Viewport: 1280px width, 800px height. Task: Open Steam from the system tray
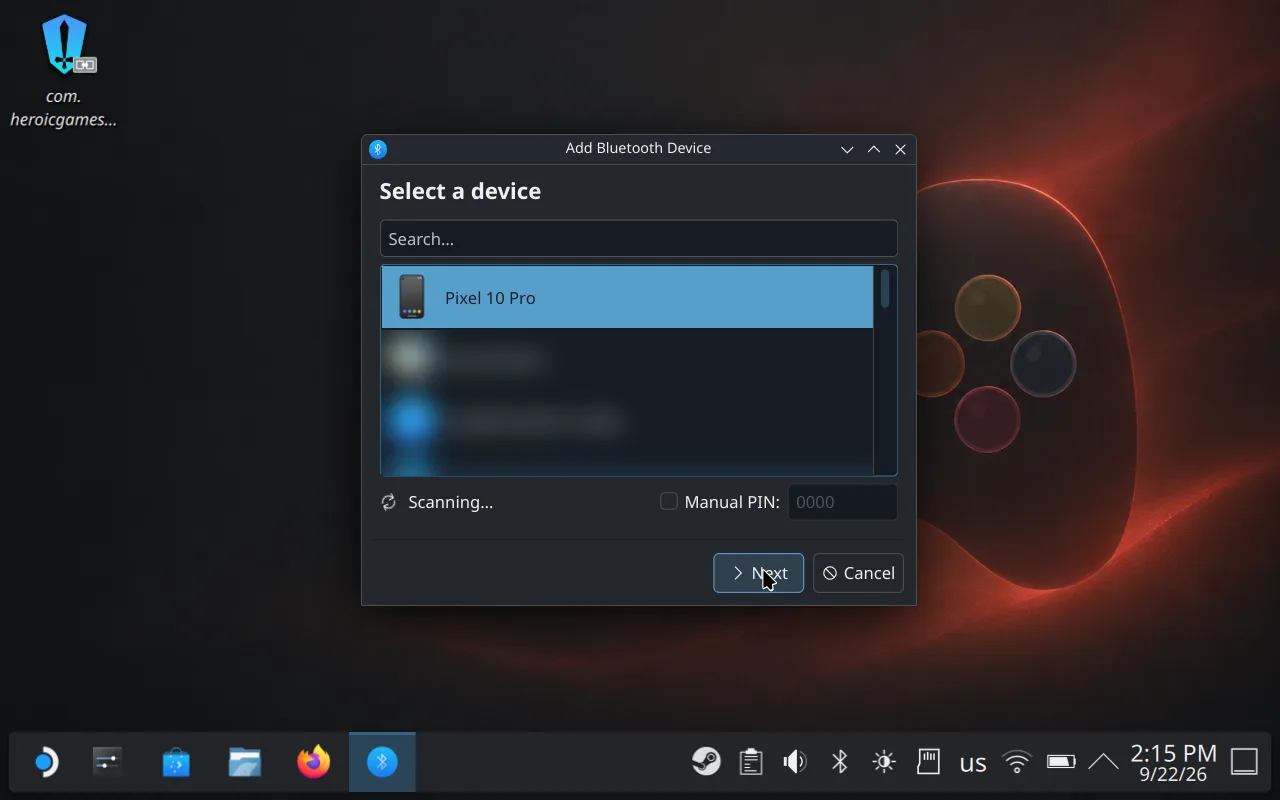(706, 762)
